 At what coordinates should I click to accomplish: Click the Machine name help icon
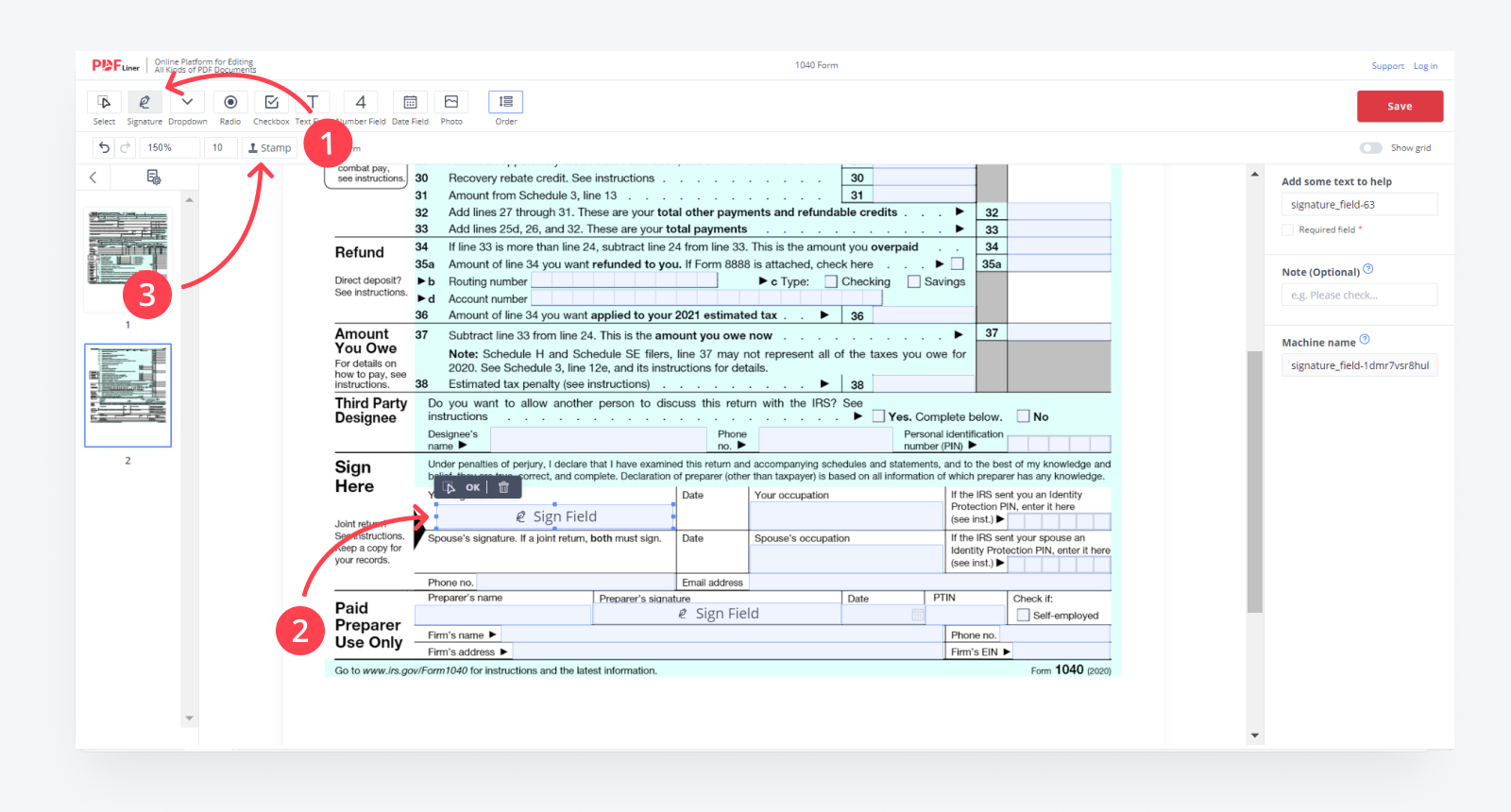[x=1365, y=340]
